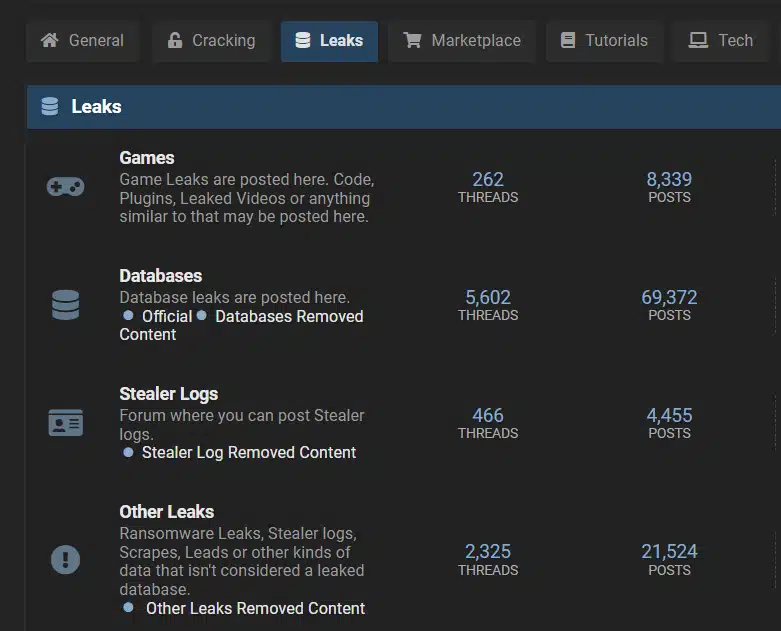Open the Official subforum link
This screenshot has width=781, height=631.
167,317
